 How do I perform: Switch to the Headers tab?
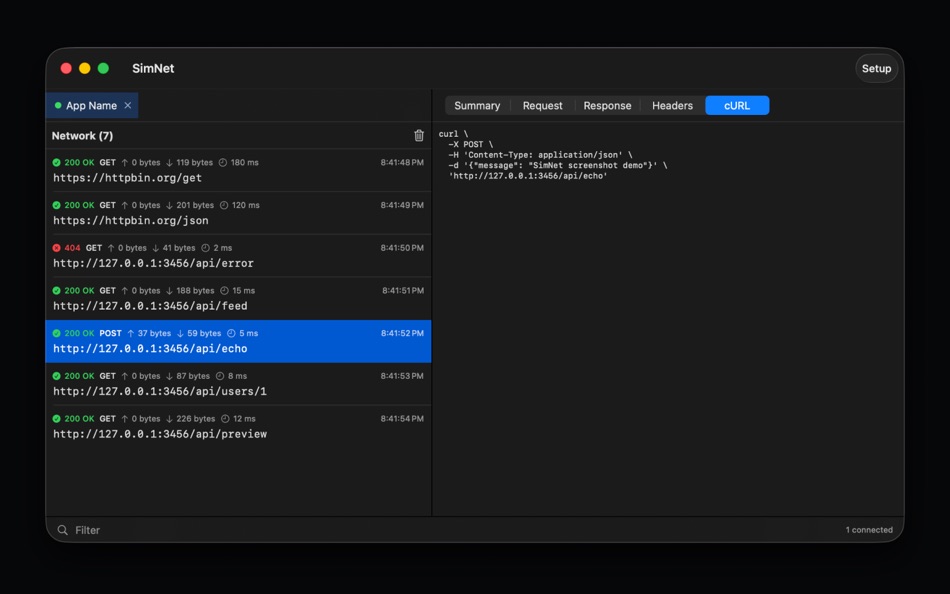click(672, 105)
